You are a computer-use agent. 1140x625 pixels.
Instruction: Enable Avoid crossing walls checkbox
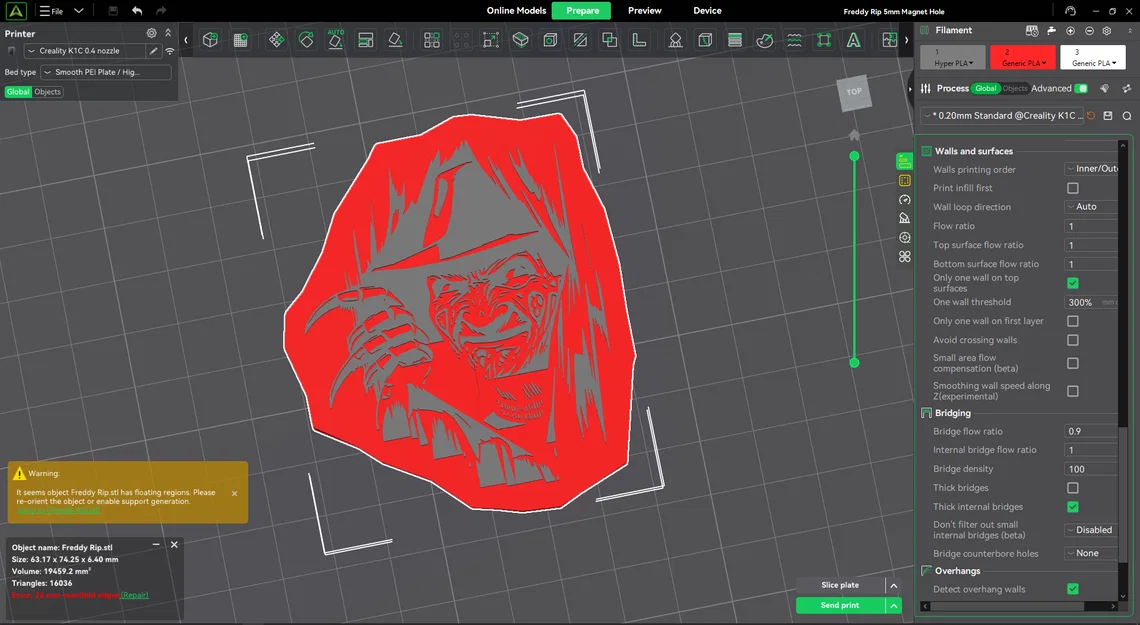click(1072, 340)
